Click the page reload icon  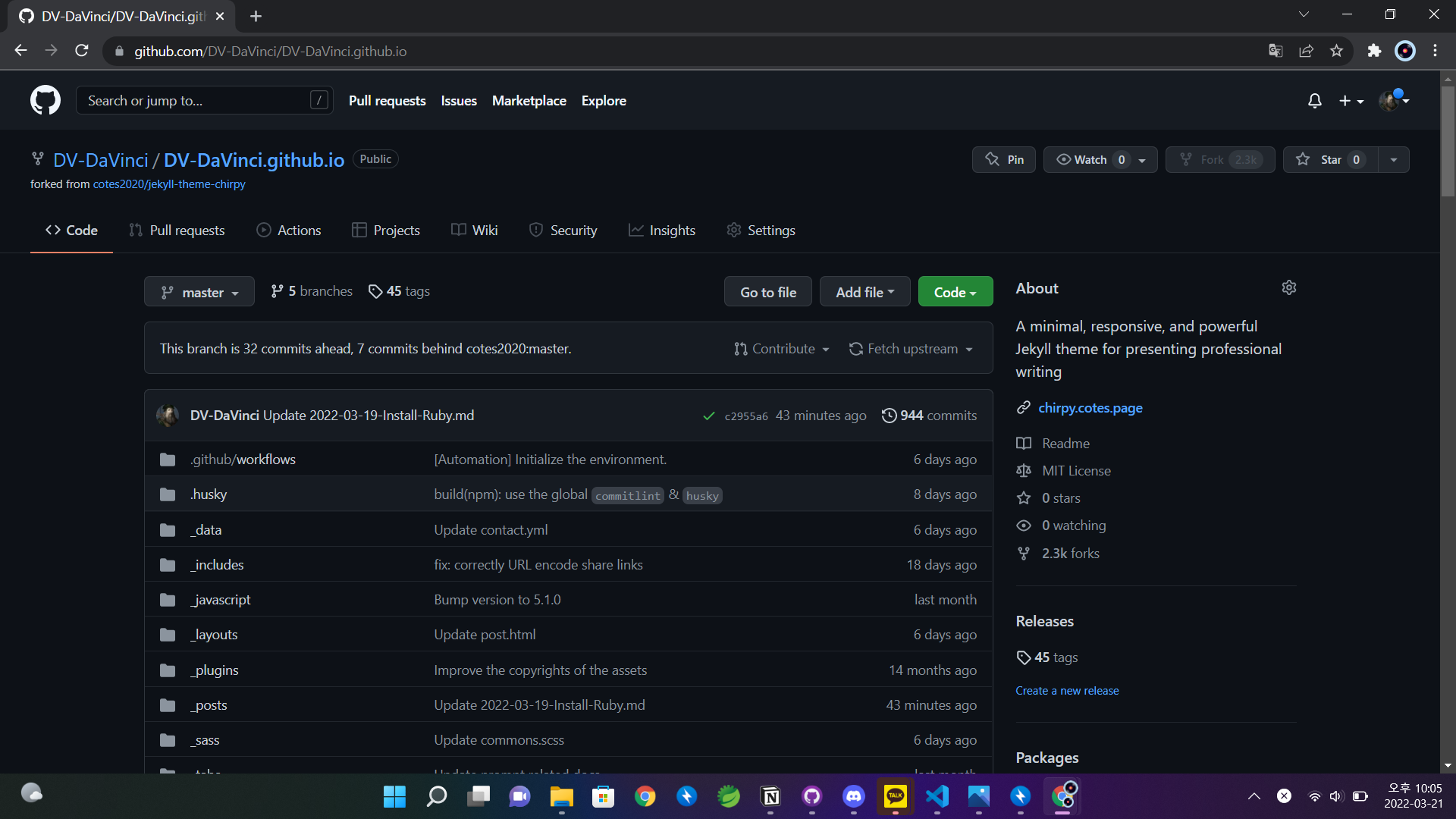coord(82,51)
